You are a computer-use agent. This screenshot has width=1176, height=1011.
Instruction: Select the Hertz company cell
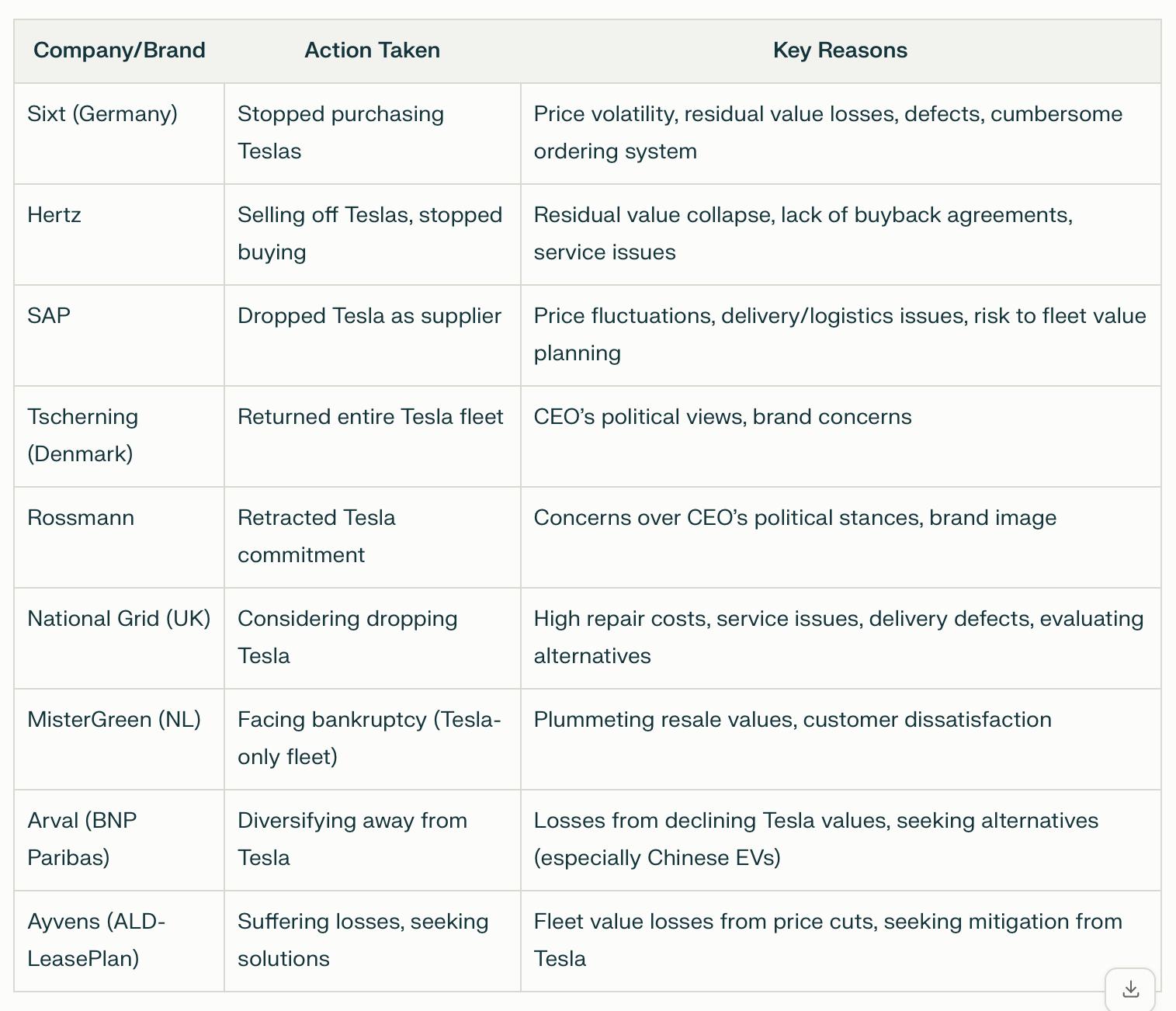54,215
